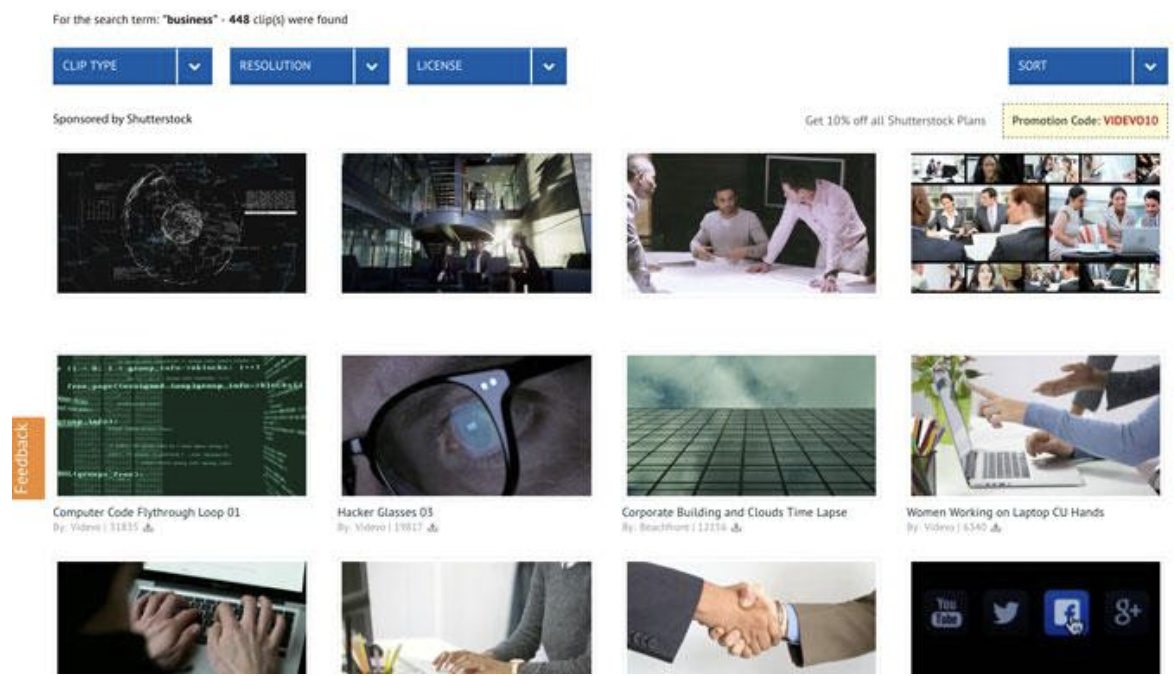This screenshot has width=1174, height=676.
Task: Expand the Sort dropdown
Action: 1088,66
